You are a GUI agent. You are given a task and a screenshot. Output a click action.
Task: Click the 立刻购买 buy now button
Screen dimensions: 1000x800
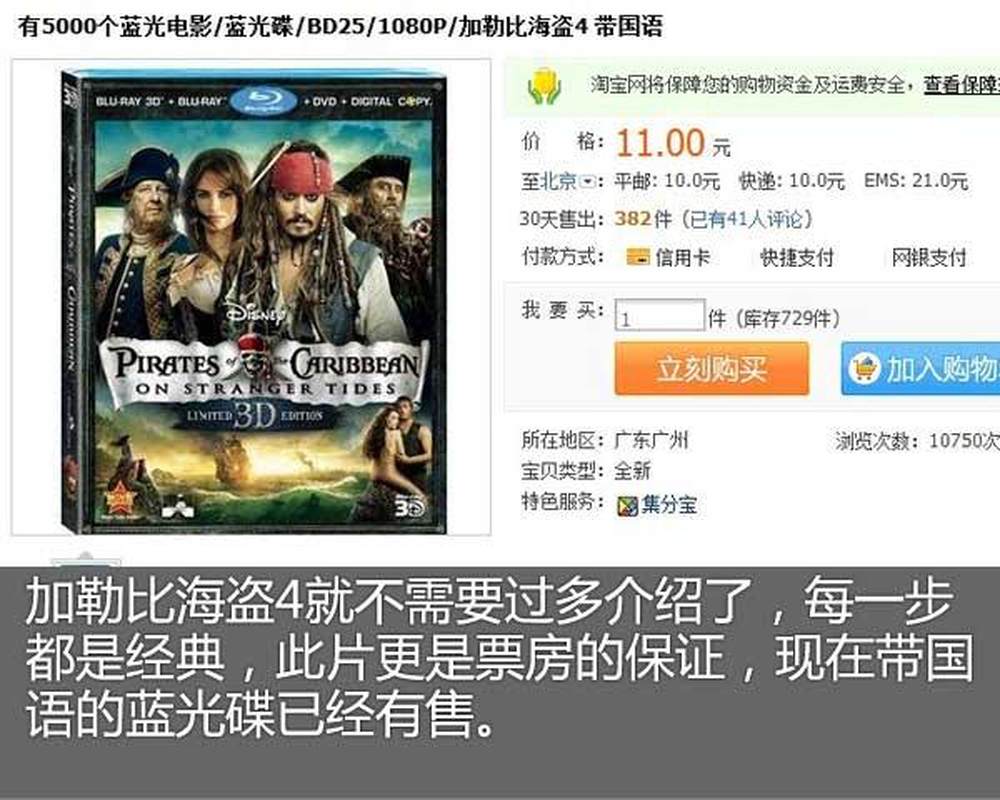coord(712,369)
